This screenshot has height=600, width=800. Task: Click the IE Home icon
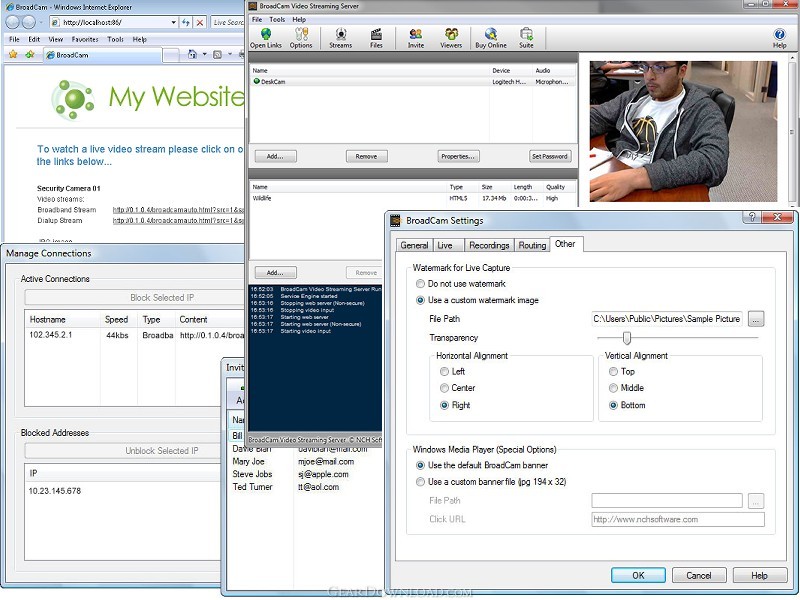click(192, 54)
